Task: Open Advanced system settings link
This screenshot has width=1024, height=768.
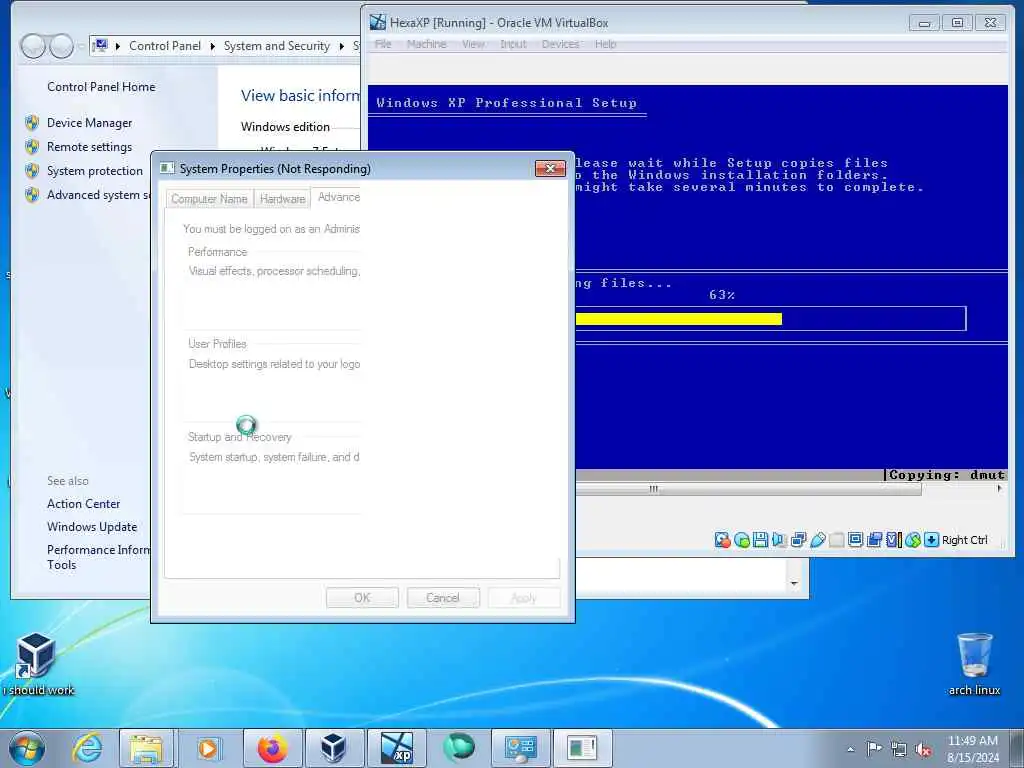Action: 99,195
